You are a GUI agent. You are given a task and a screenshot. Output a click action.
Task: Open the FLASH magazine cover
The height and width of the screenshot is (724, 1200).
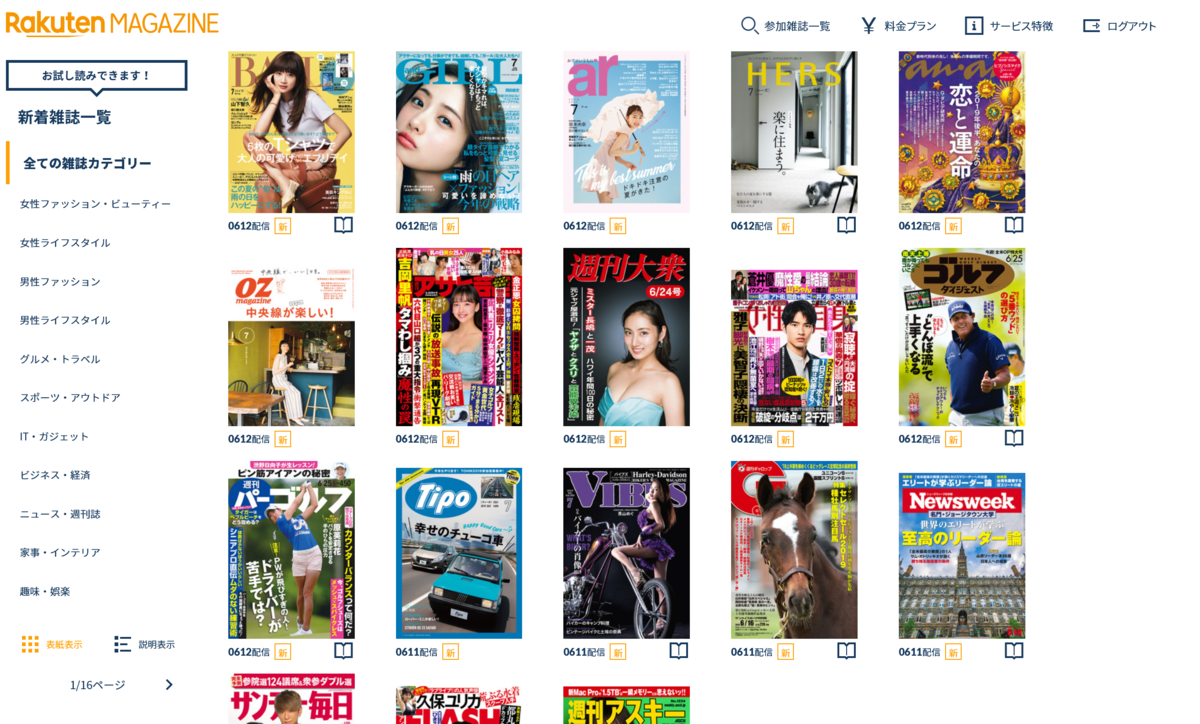tap(459, 705)
